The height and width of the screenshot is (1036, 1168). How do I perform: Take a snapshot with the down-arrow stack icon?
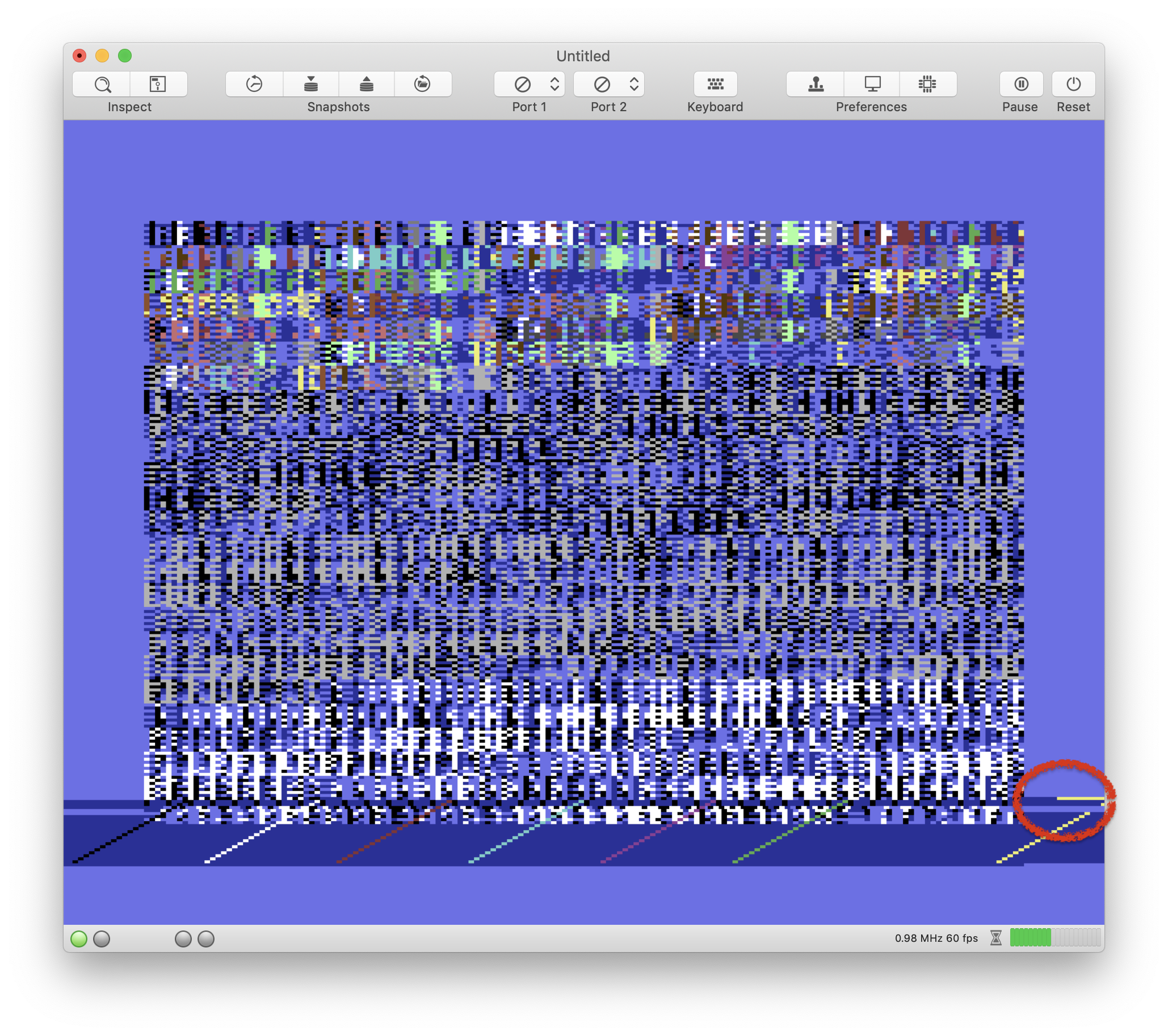coord(311,85)
